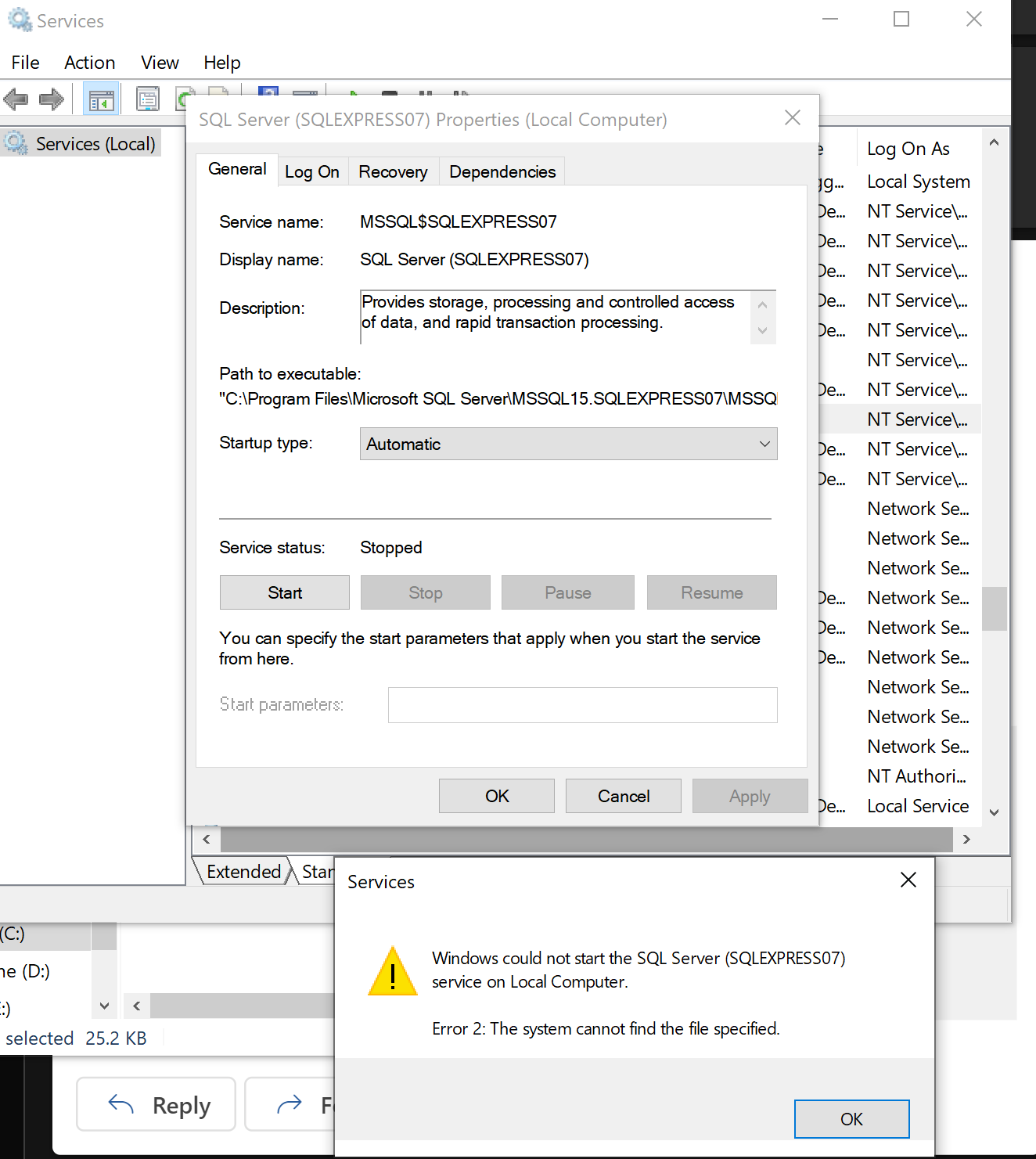Click horizontal scrollbar left arrow in Services

207,839
